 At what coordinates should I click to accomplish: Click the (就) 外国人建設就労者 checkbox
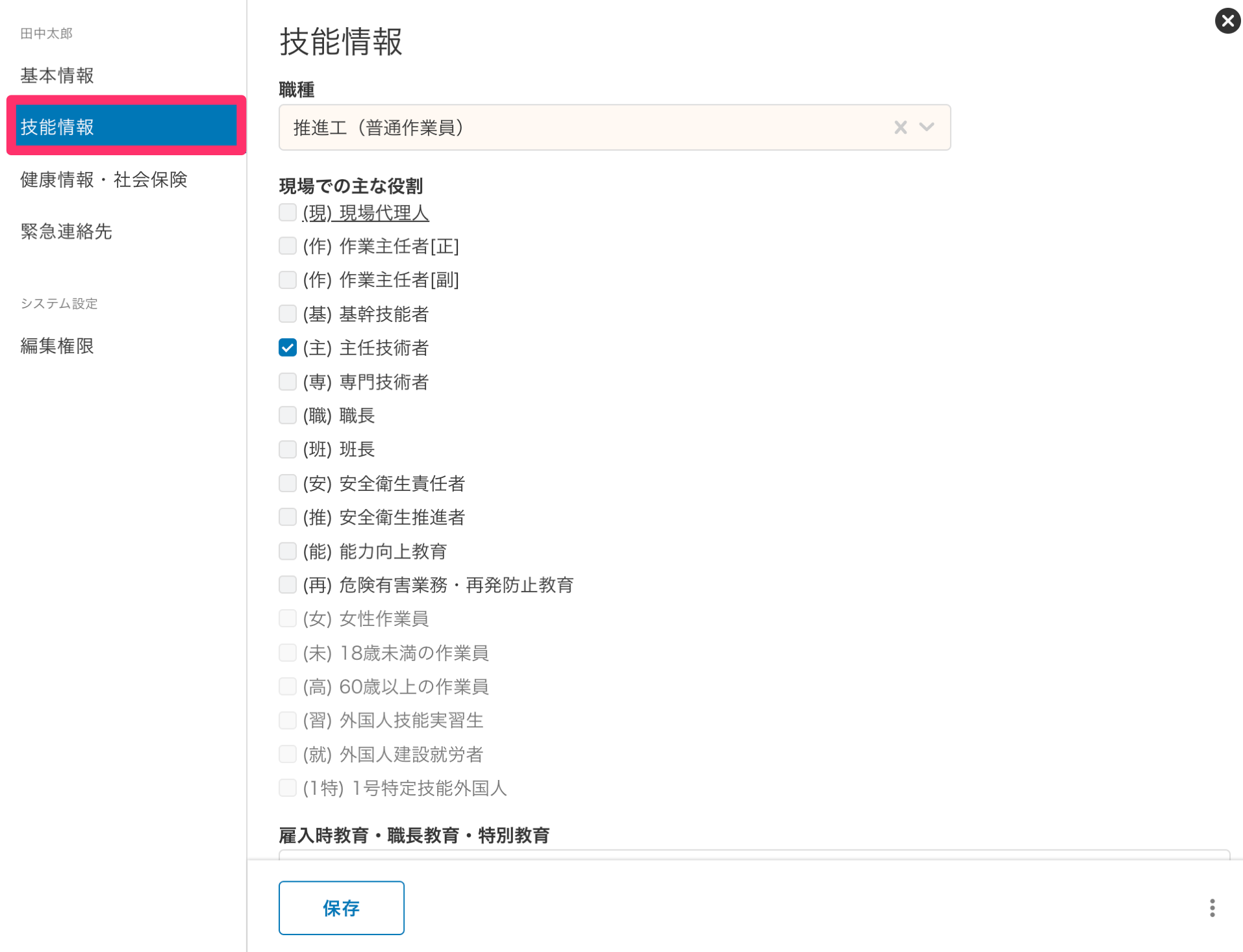click(287, 754)
